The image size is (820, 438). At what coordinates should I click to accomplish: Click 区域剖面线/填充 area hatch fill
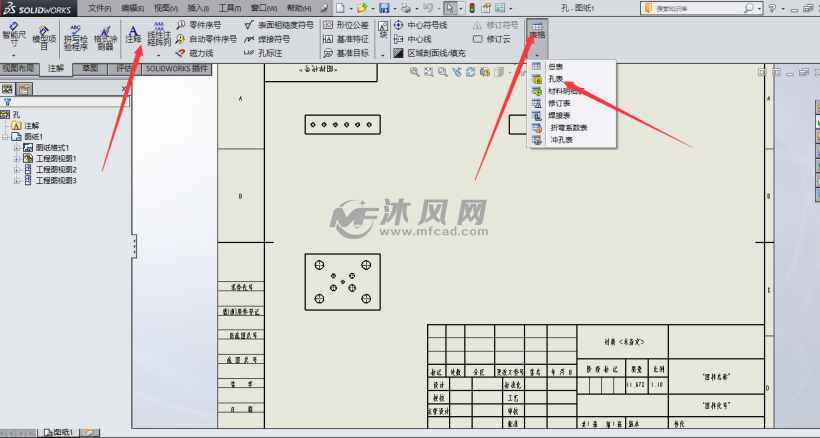tap(429, 53)
